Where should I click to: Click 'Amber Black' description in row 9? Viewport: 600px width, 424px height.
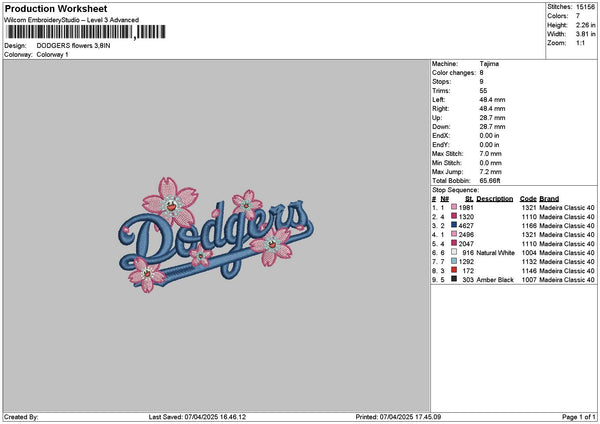tap(495, 280)
